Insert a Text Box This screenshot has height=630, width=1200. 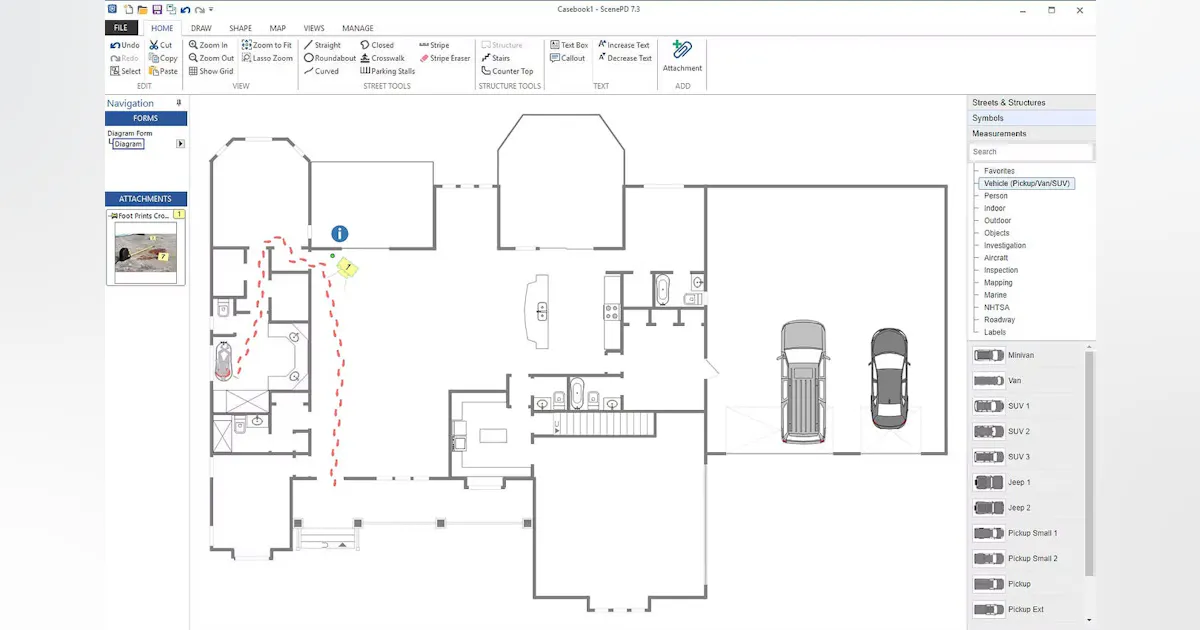click(x=569, y=45)
